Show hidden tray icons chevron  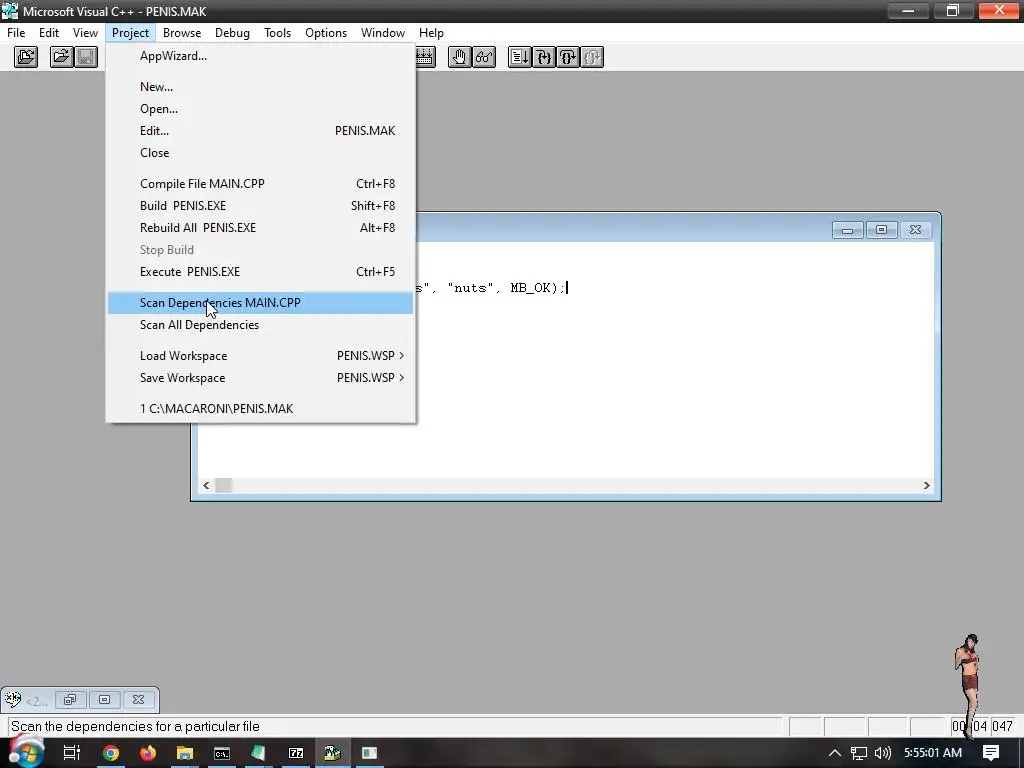point(835,753)
